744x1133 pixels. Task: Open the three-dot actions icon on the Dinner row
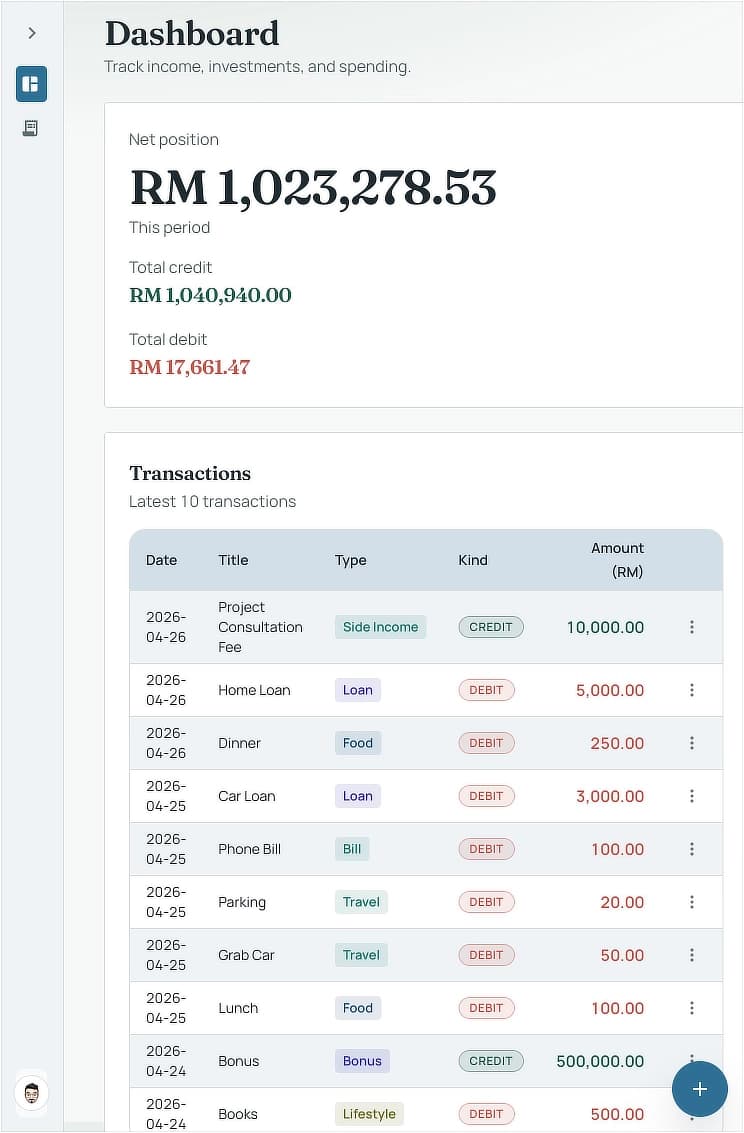[x=692, y=743]
